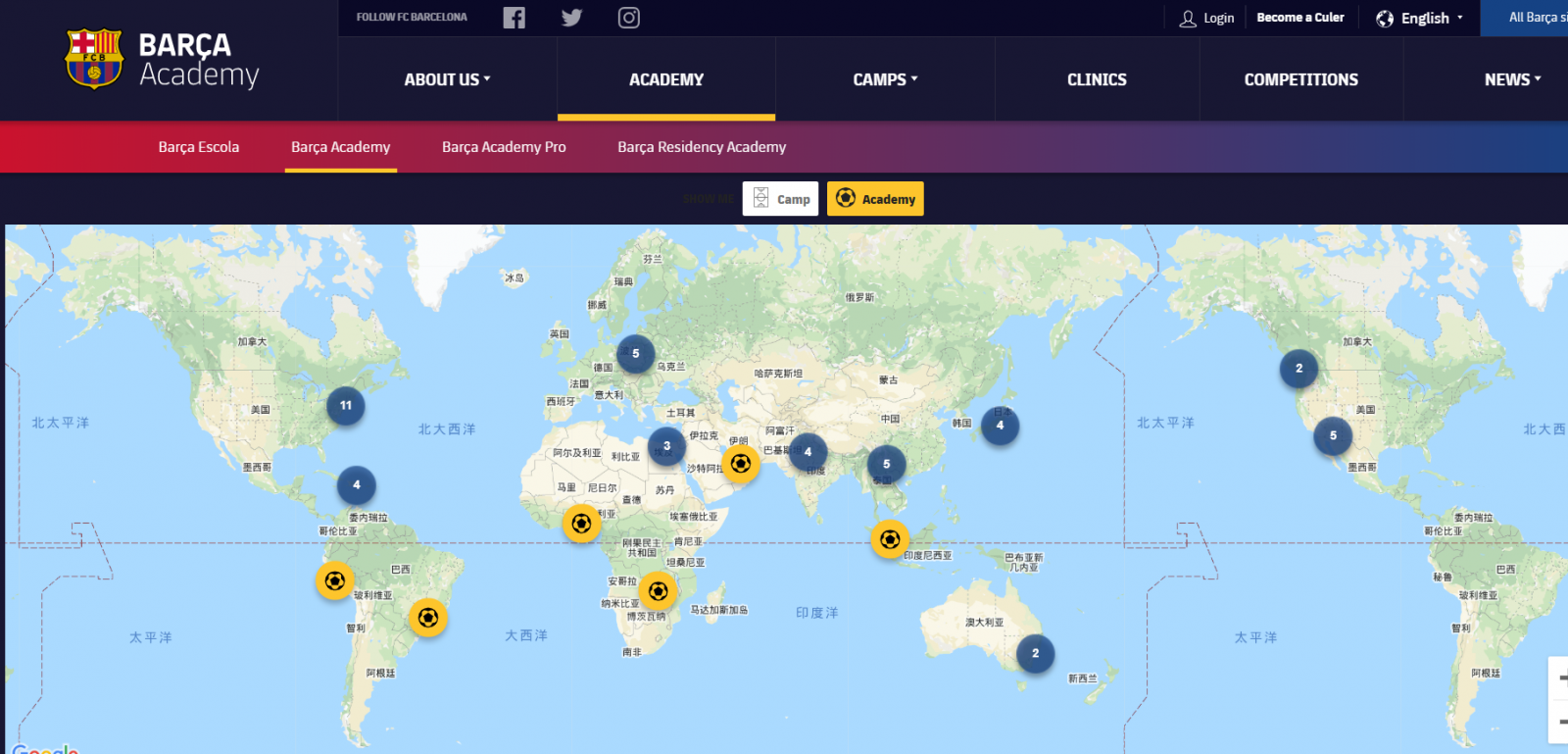Viewport: 1568px width, 754px height.
Task: Click the Become a Culer link
Action: pyautogui.click(x=1300, y=18)
